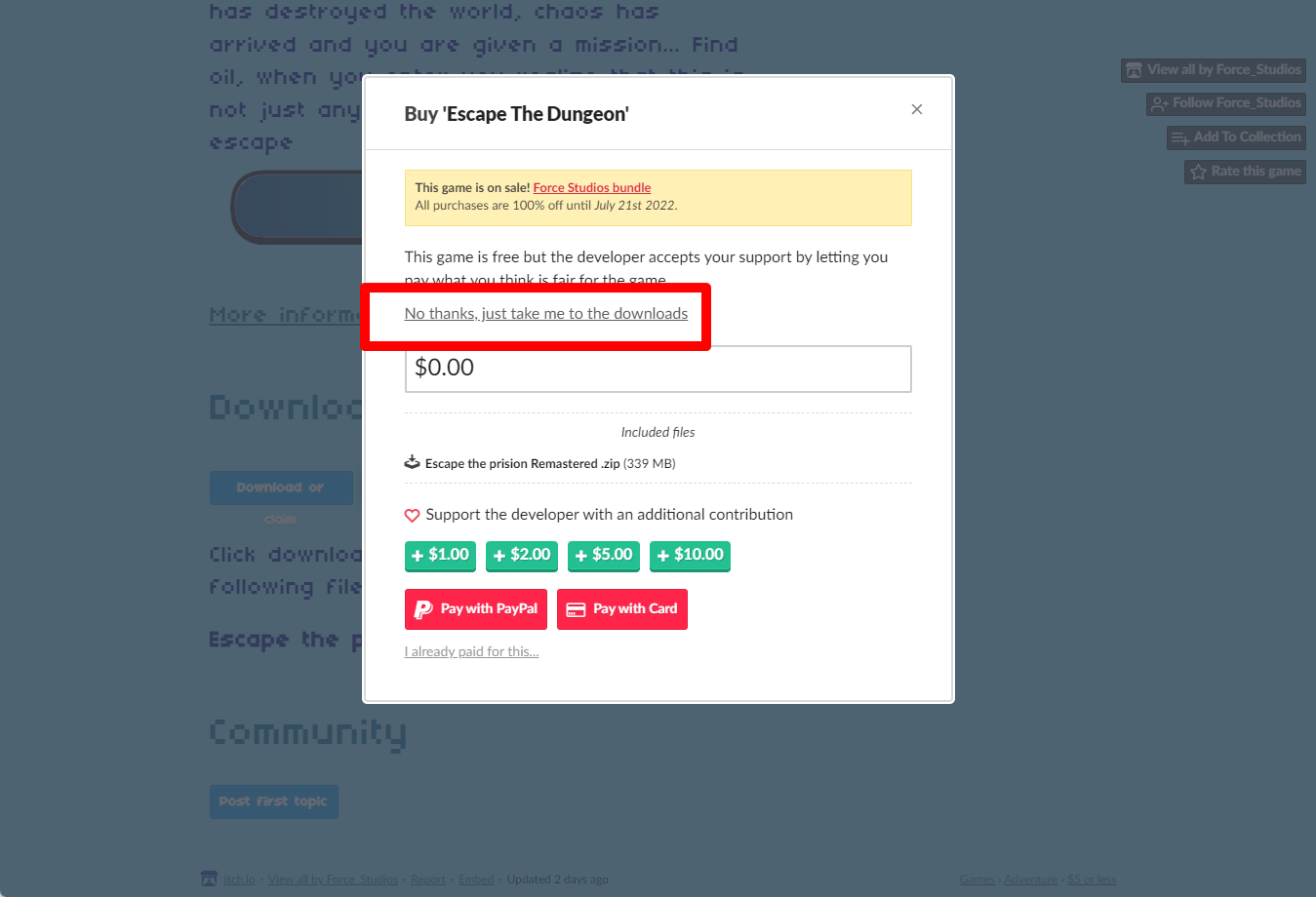The height and width of the screenshot is (897, 1316).
Task: Click the I already paid for this link
Action: point(471,651)
